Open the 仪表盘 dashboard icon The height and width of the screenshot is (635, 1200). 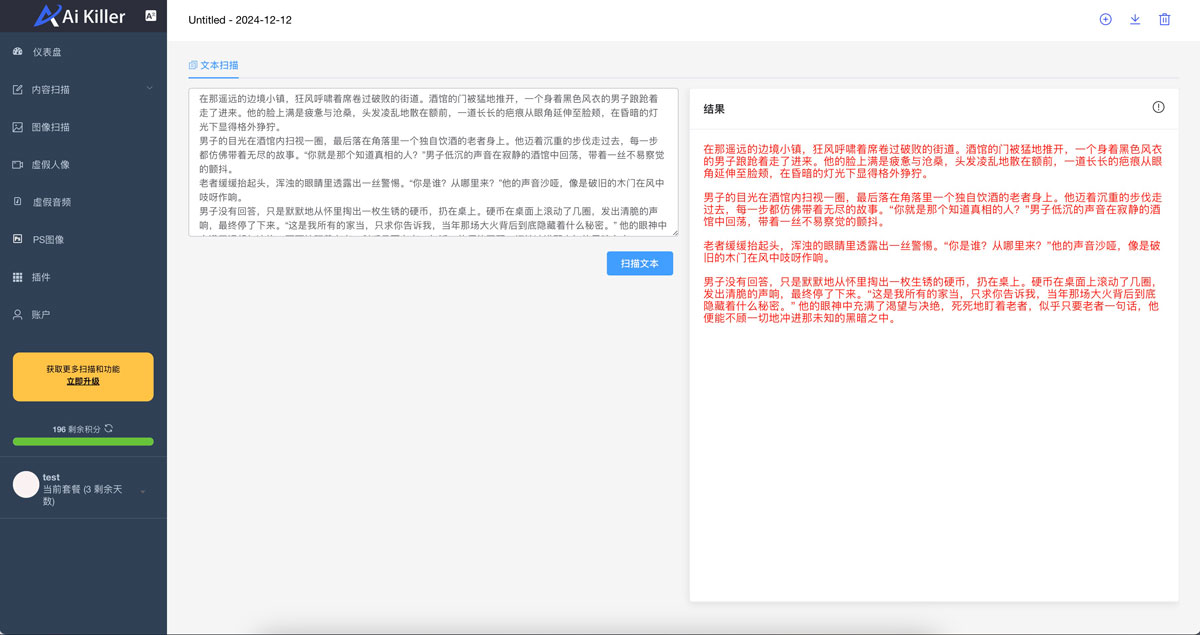pos(18,52)
